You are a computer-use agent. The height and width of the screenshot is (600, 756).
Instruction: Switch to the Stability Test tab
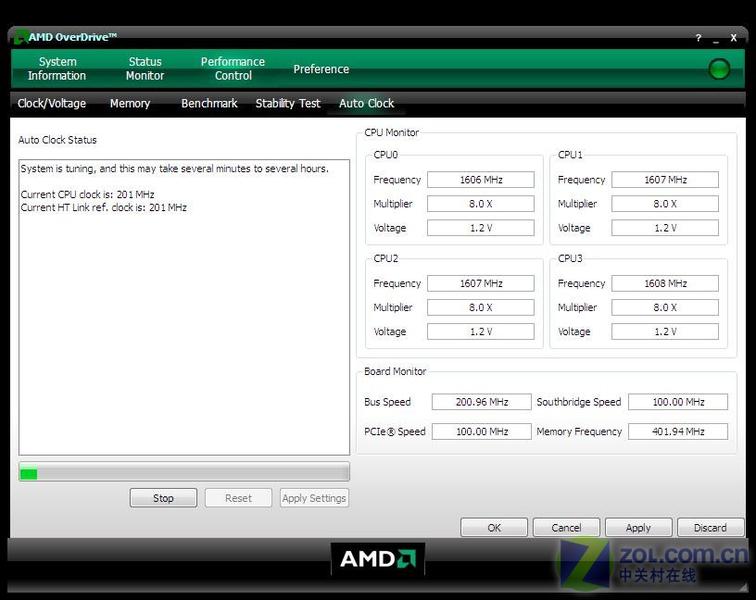coord(288,103)
